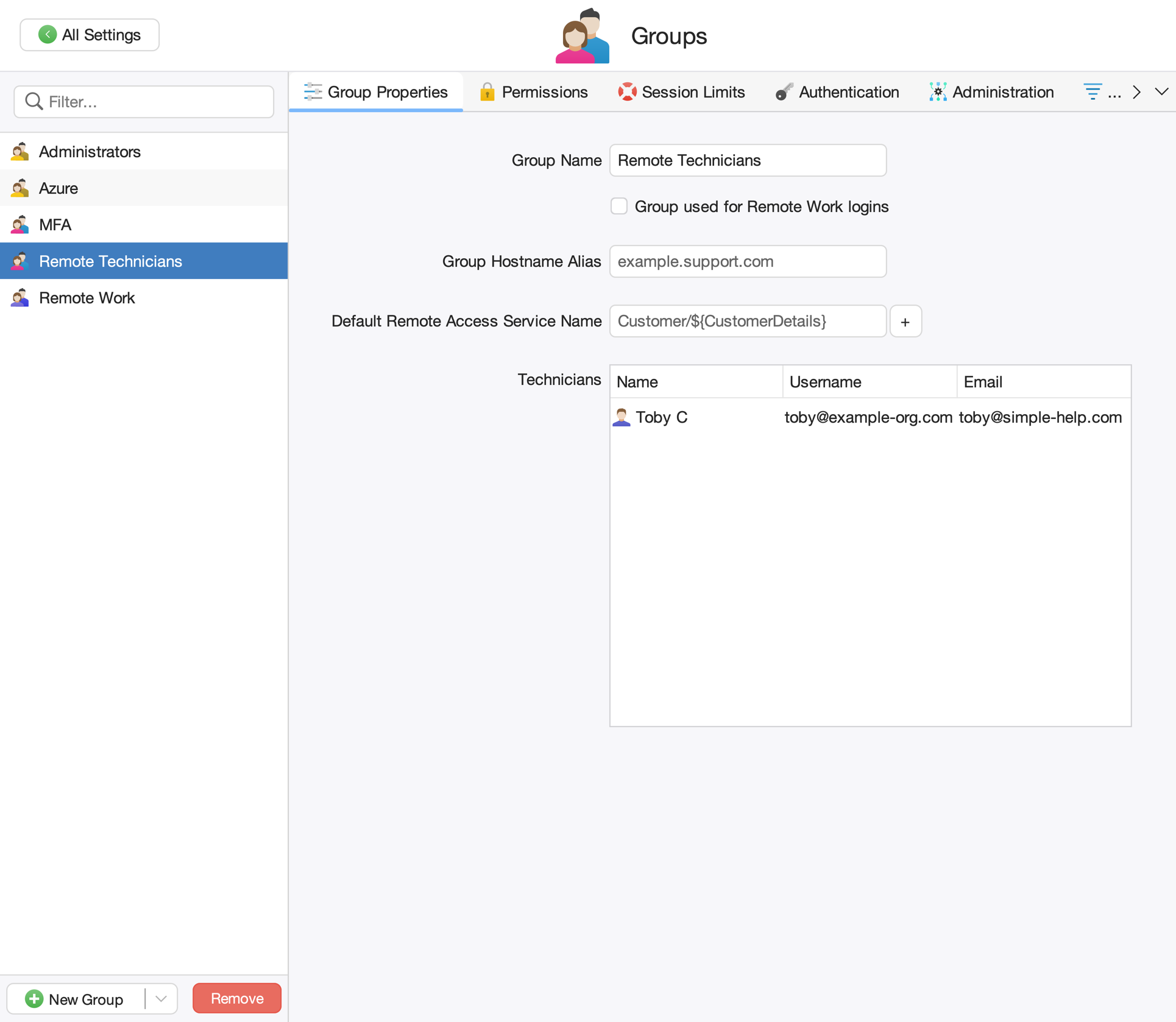Enable Group used for Remote Work logins
Image resolution: width=1176 pixels, height=1022 pixels.
click(619, 206)
